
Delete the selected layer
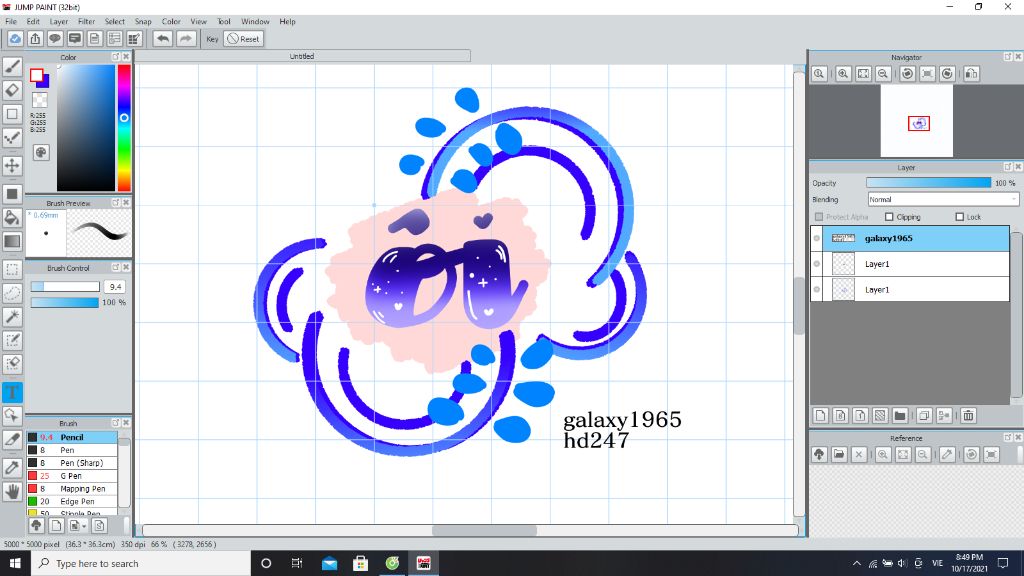pos(968,415)
